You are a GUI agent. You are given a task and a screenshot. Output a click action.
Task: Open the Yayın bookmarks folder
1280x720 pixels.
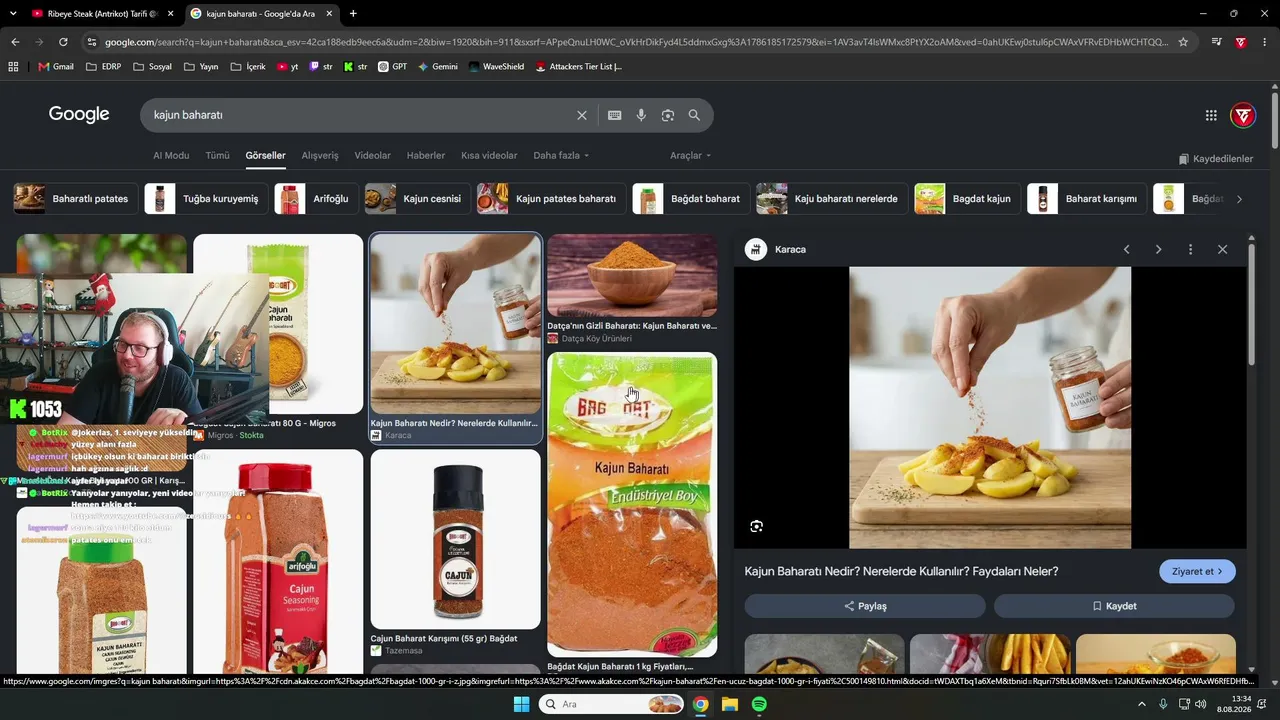(201, 67)
